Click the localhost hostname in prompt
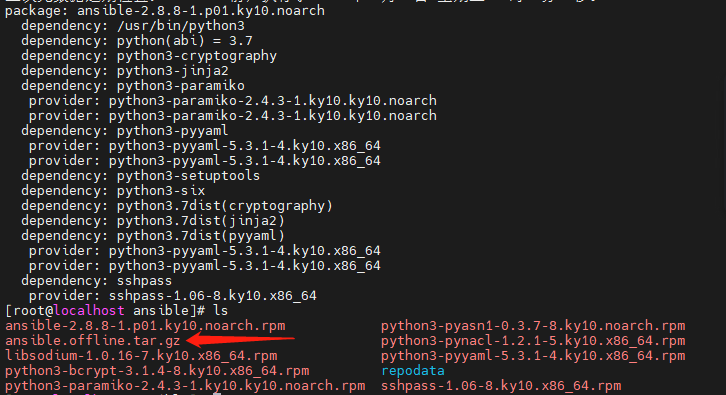 click(x=89, y=310)
